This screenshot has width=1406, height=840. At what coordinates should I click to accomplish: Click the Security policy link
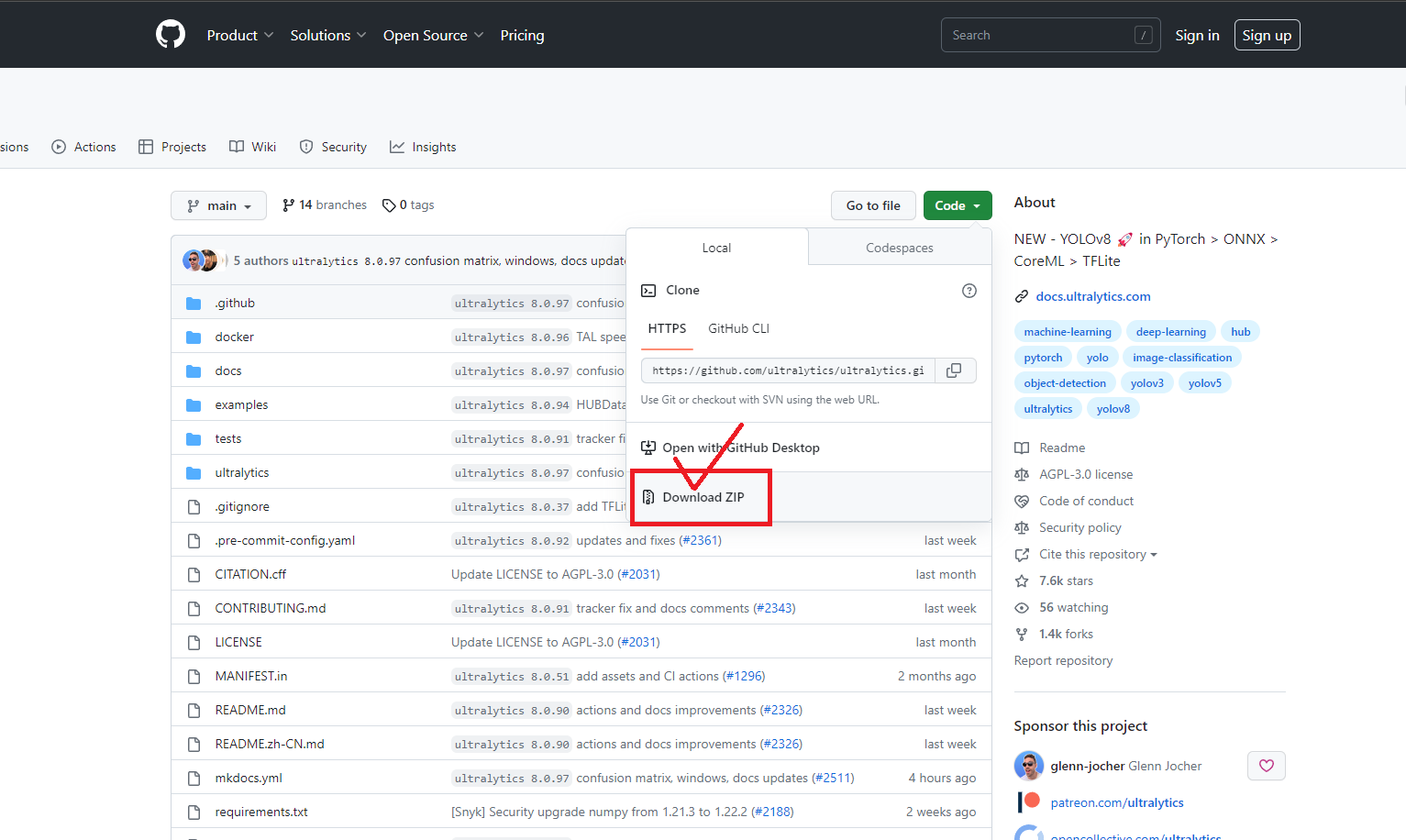point(1080,527)
